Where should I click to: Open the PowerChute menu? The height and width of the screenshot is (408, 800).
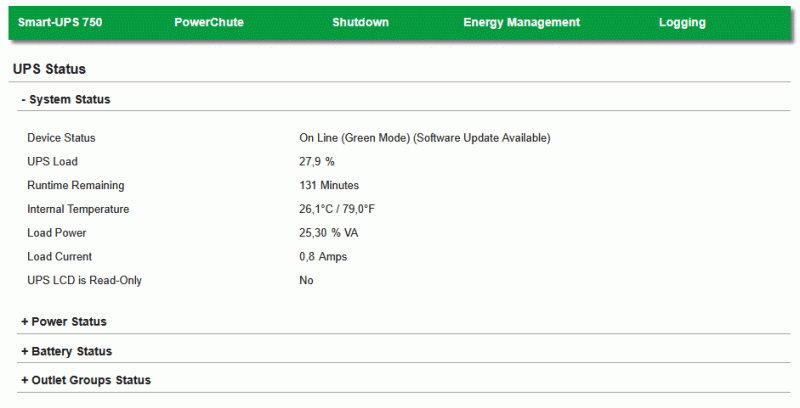pos(209,22)
